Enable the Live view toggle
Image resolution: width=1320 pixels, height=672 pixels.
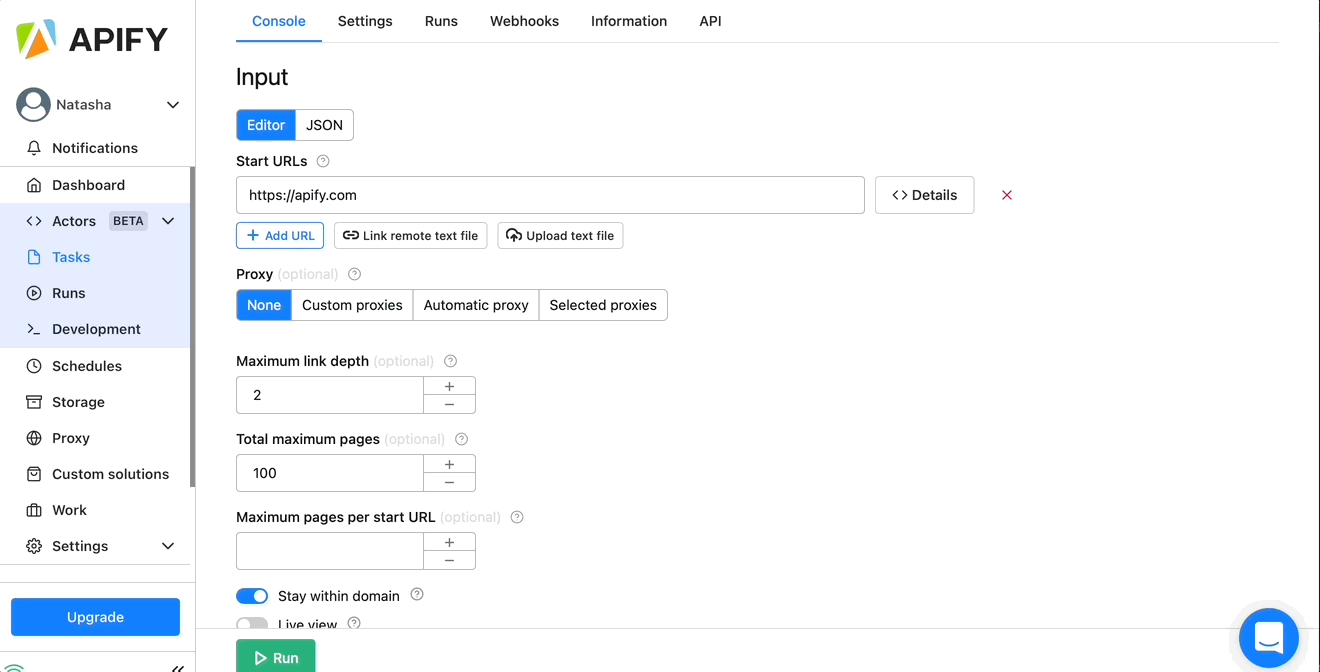[x=252, y=624]
